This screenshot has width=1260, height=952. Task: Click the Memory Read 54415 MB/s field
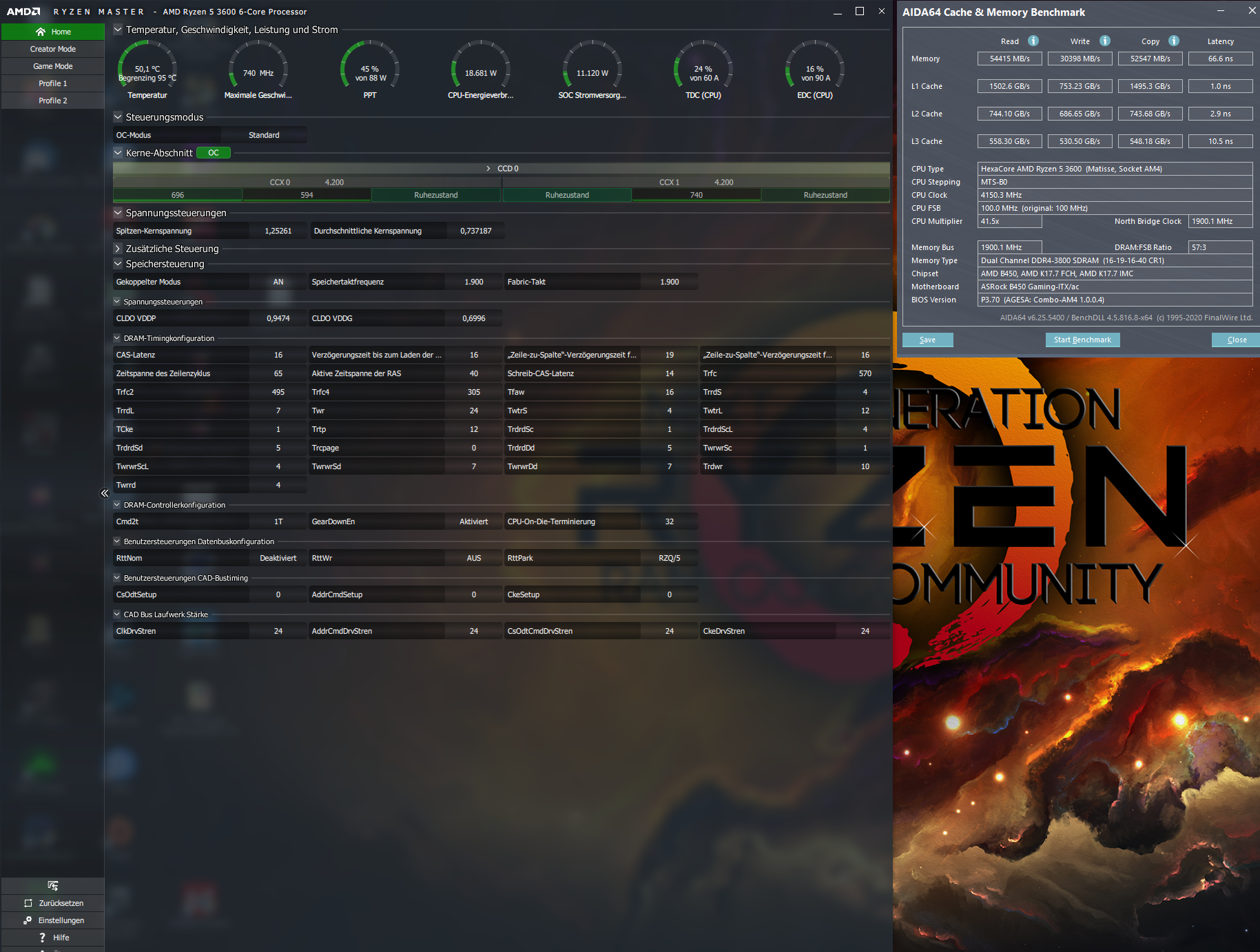[1010, 59]
